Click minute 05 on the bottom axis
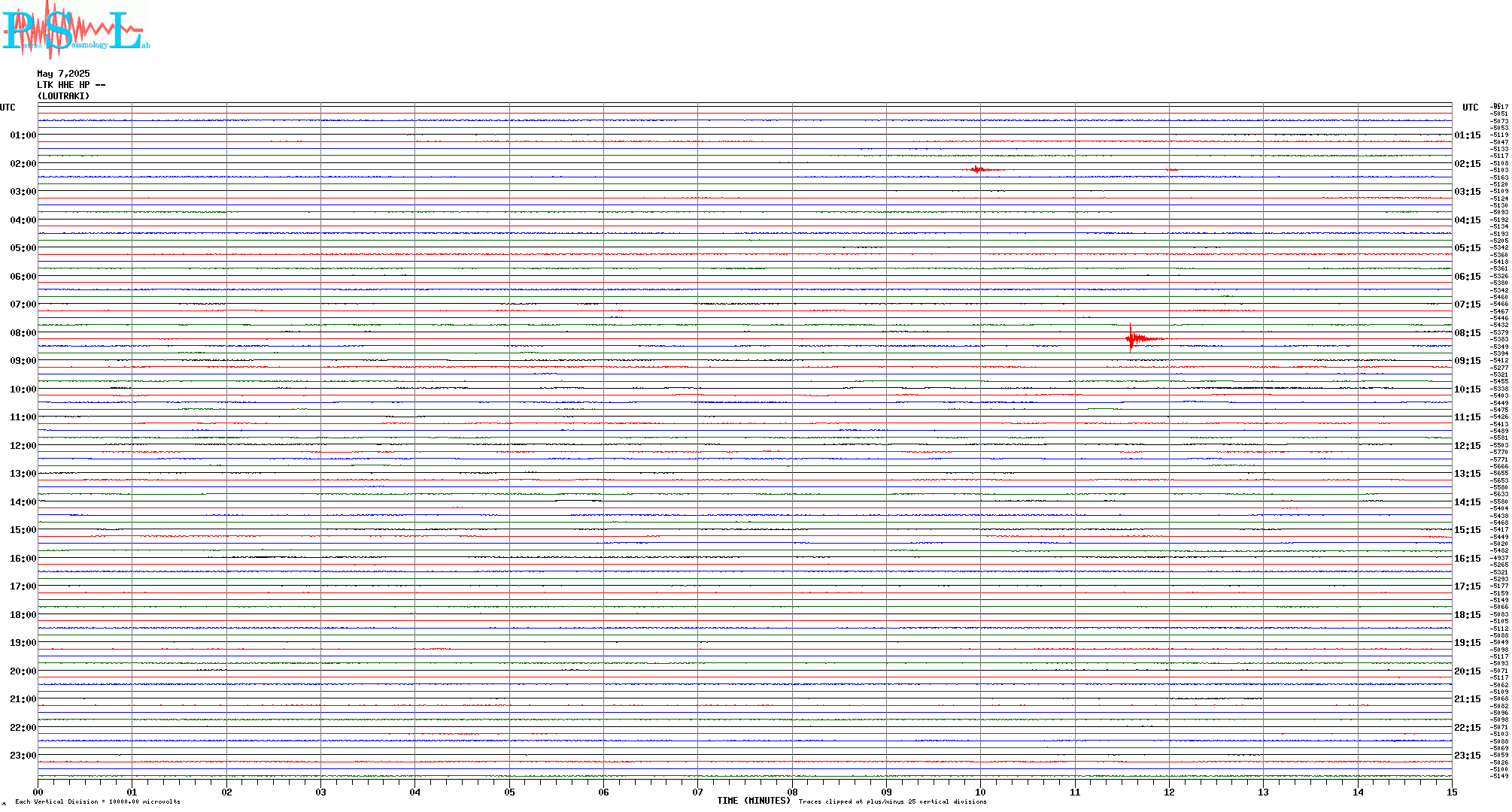 [x=509, y=792]
